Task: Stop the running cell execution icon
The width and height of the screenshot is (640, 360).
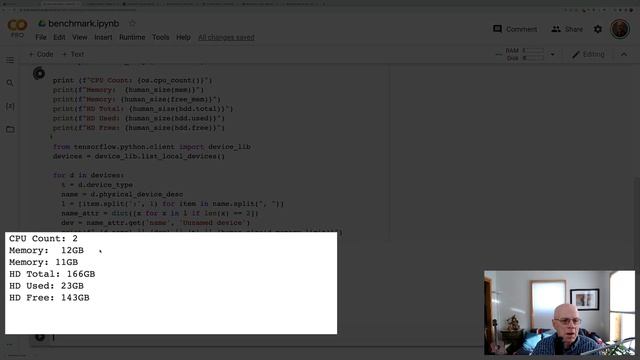Action: pos(39,73)
